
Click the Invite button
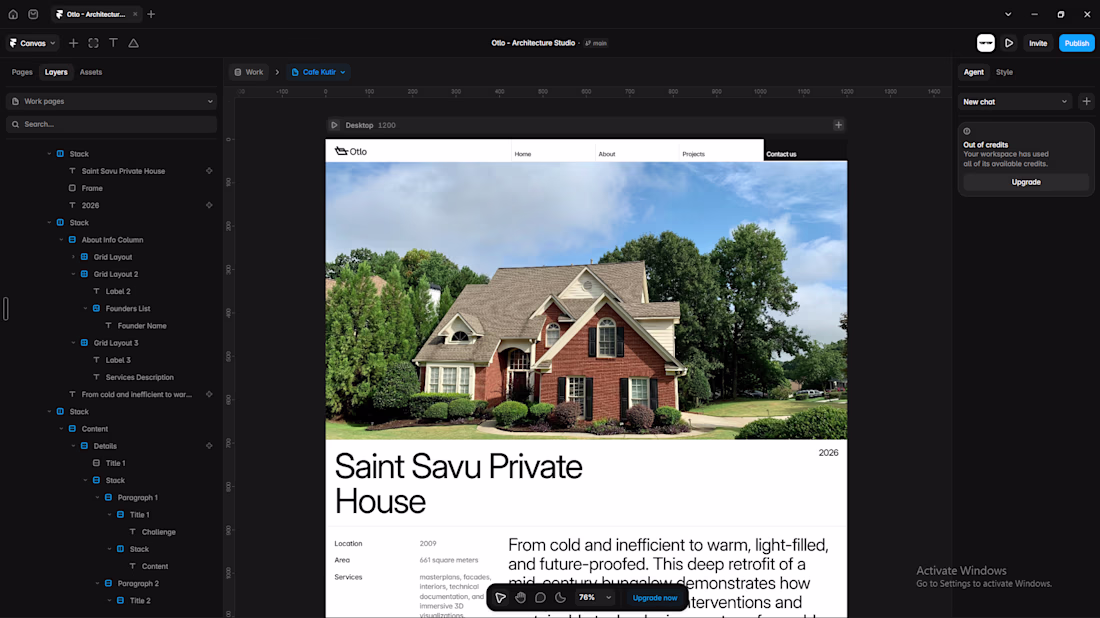coord(1038,43)
